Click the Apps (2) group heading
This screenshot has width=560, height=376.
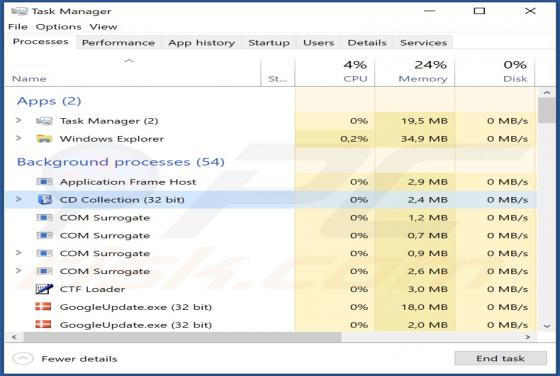[x=49, y=101]
